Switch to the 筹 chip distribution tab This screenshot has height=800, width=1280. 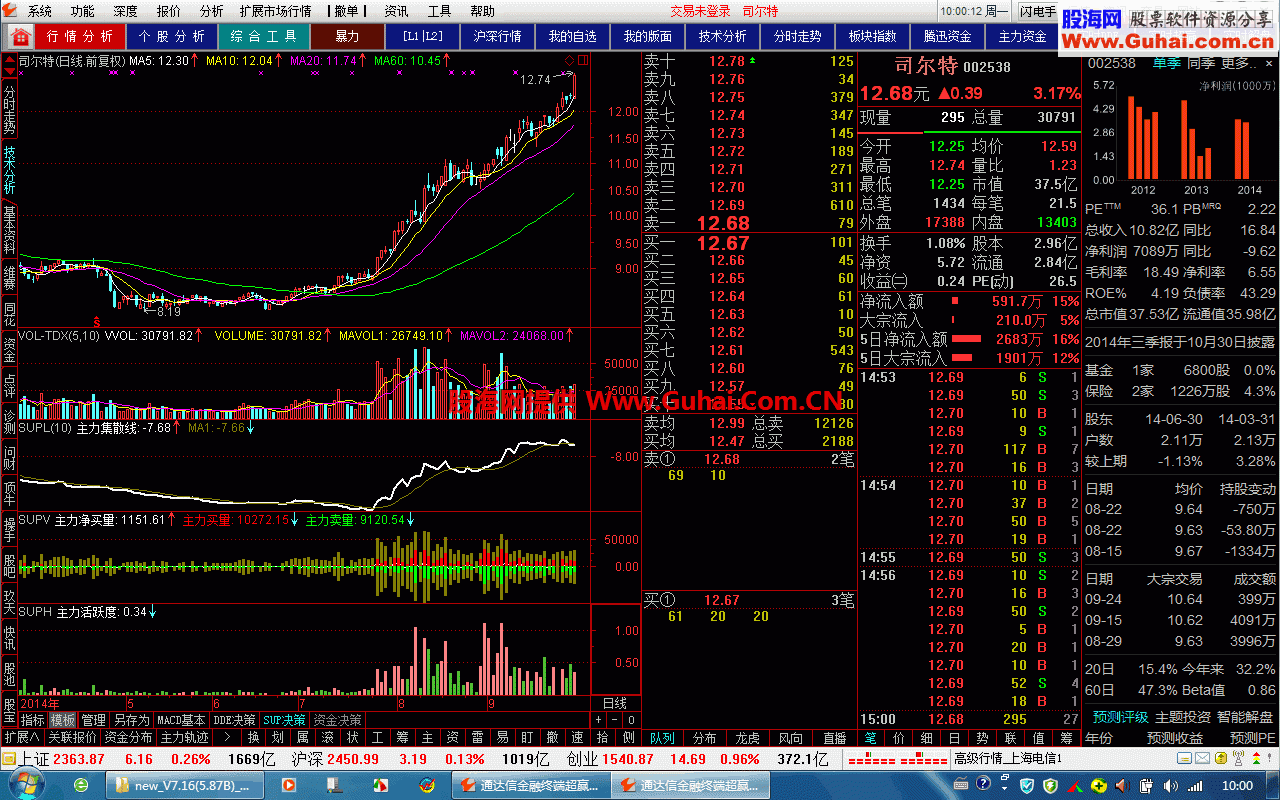[x=1065, y=738]
